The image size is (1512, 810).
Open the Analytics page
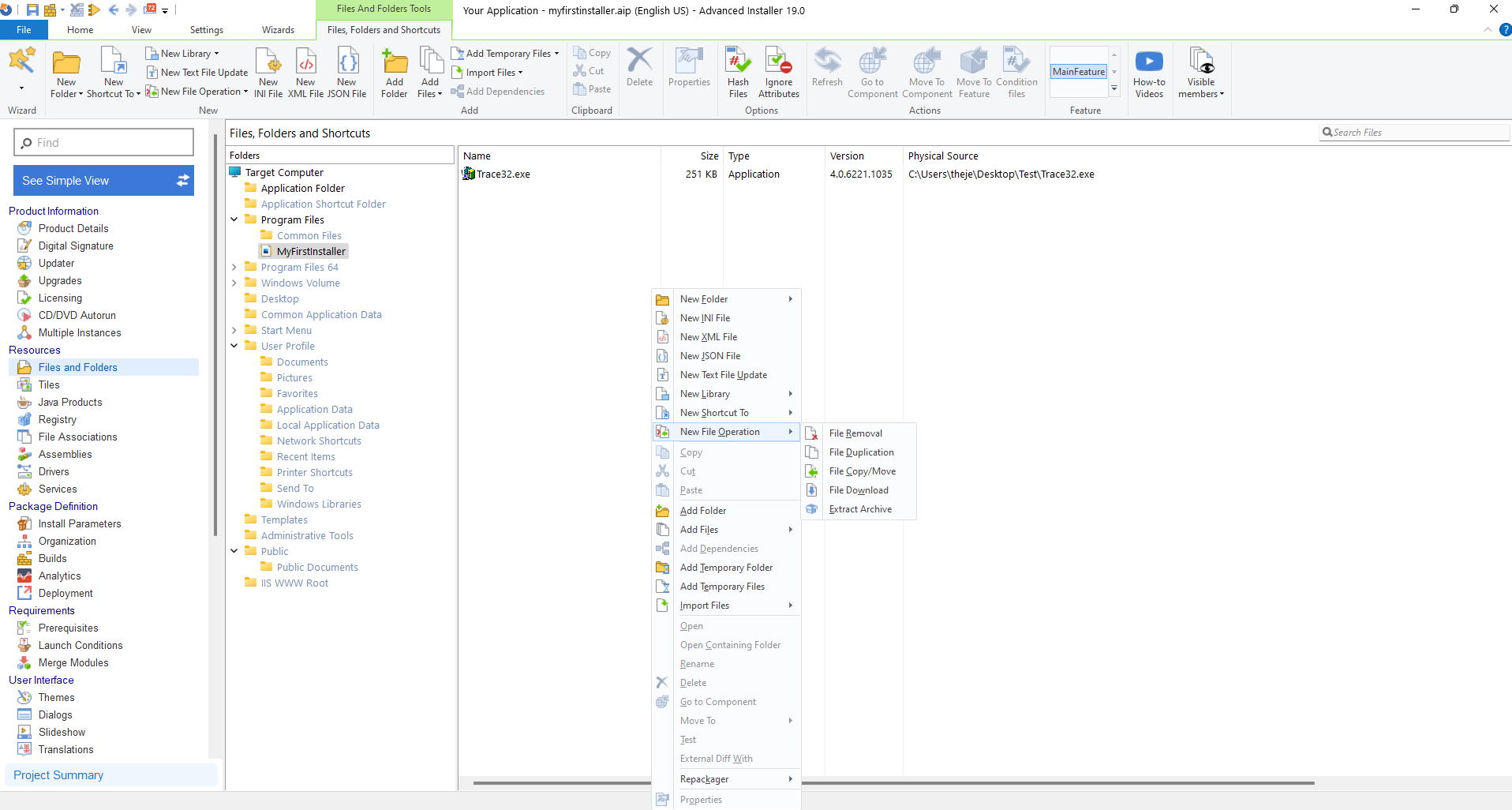click(x=60, y=576)
